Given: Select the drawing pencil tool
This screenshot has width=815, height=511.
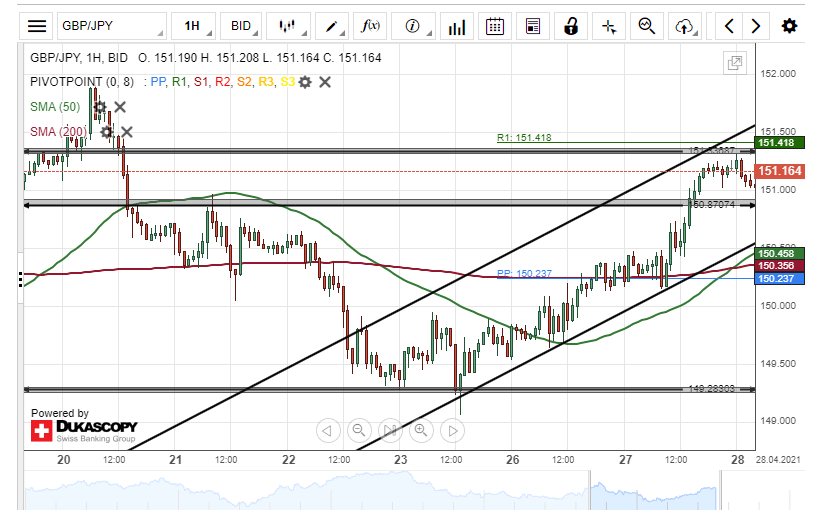Looking at the screenshot, I should tap(331, 26).
